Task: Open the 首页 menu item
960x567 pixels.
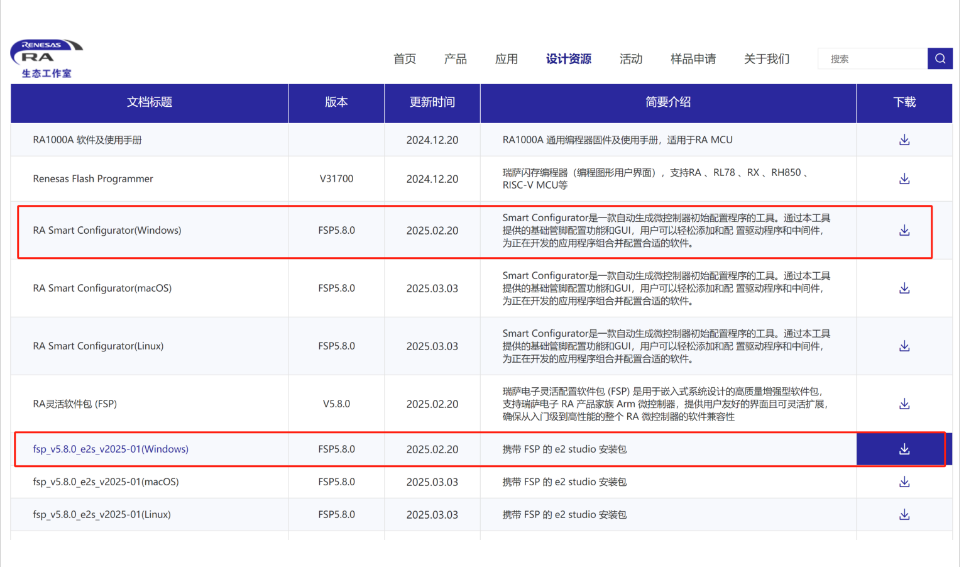Action: coord(404,59)
